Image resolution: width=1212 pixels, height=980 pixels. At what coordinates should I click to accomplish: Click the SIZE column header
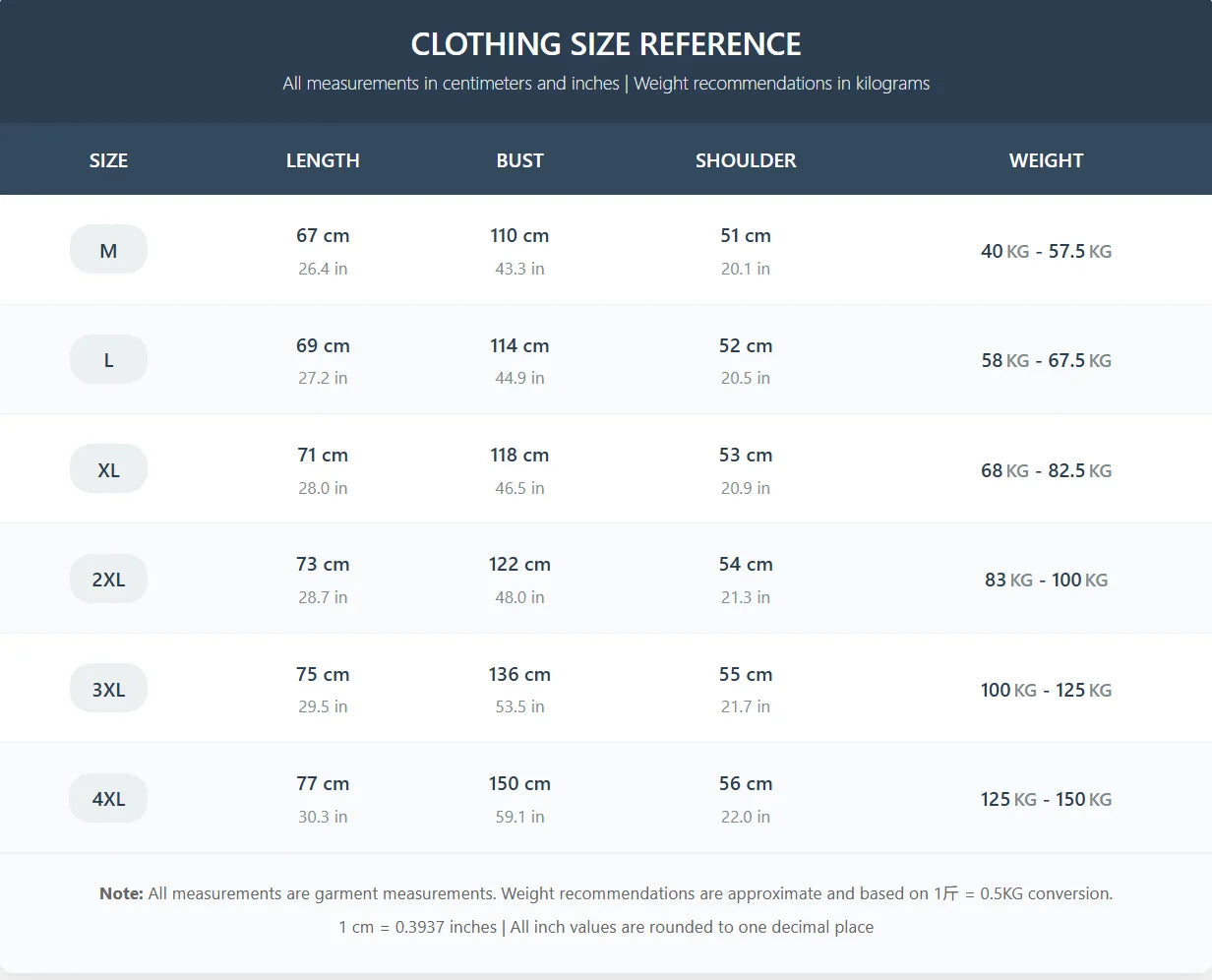[x=108, y=160]
